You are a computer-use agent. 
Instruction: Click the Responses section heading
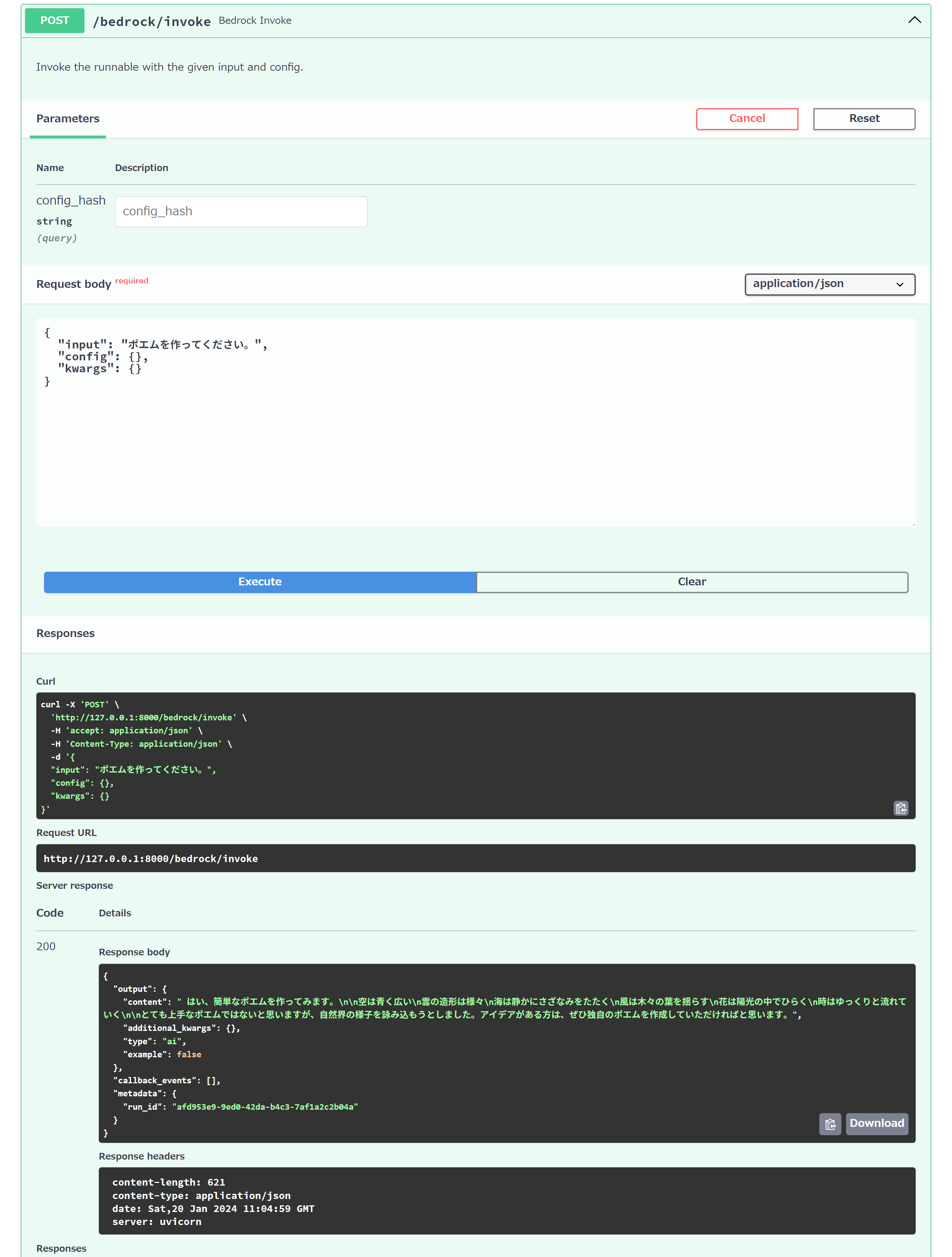65,633
